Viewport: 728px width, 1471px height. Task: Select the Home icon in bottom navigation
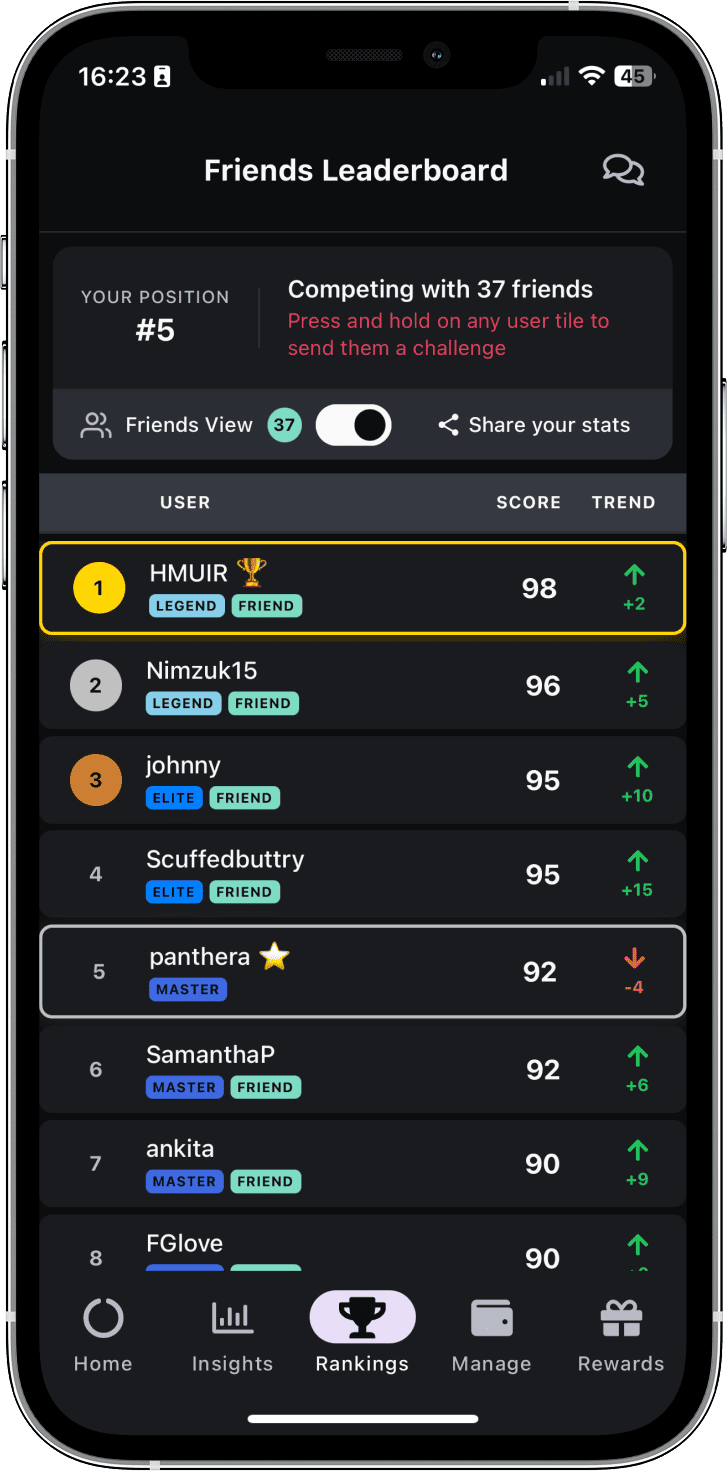[x=102, y=1318]
